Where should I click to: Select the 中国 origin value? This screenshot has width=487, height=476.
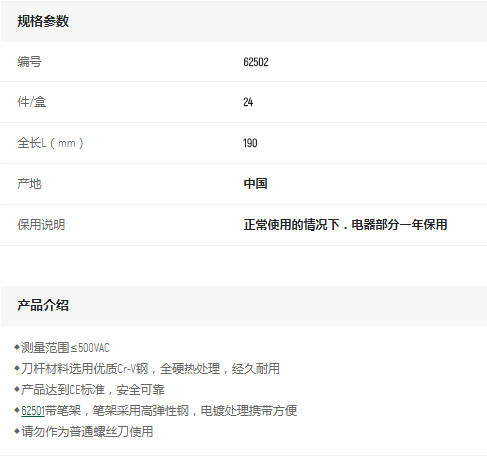tap(255, 184)
